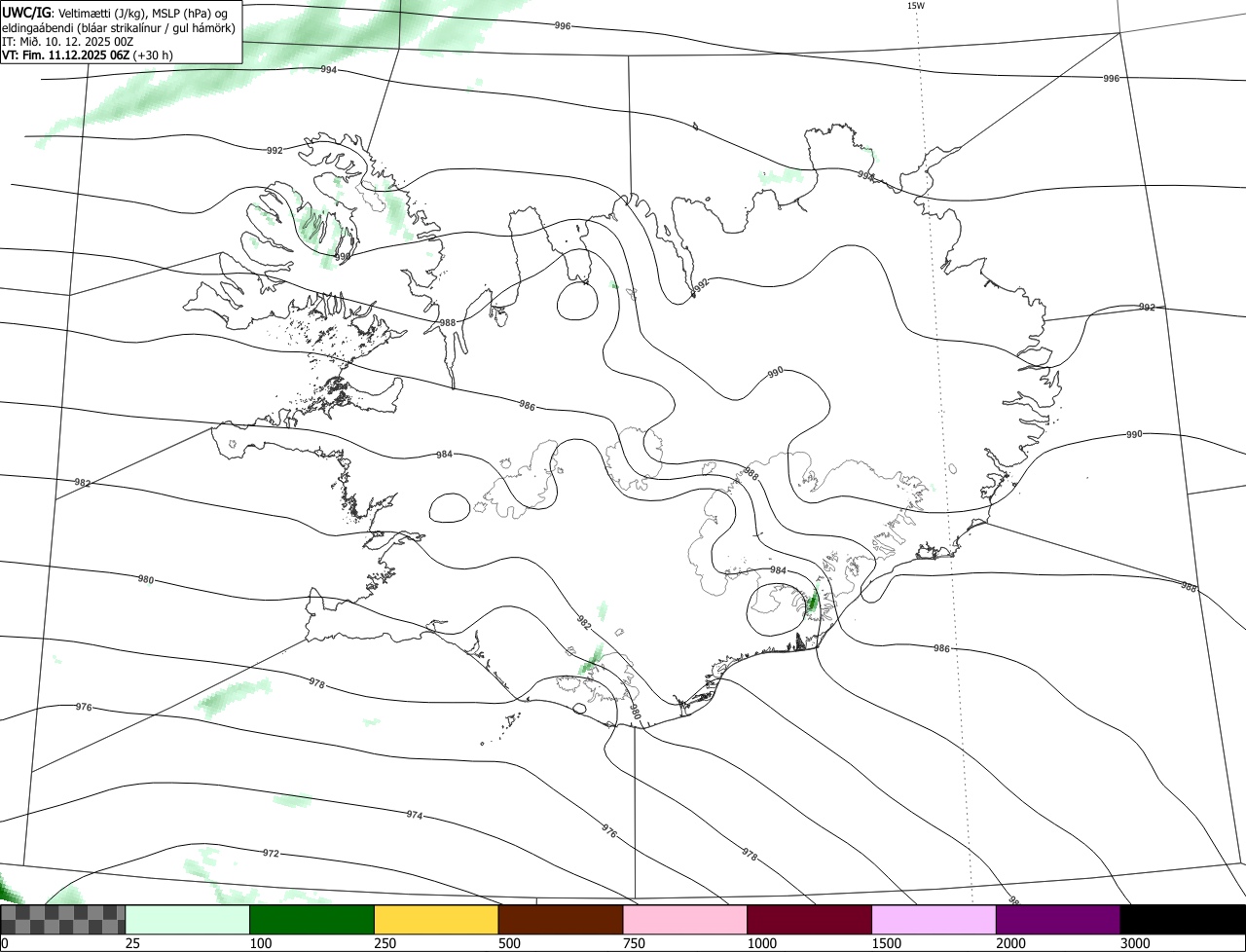Select the legend value "250"
Viewport: 1246px width, 952px height.
(385, 944)
